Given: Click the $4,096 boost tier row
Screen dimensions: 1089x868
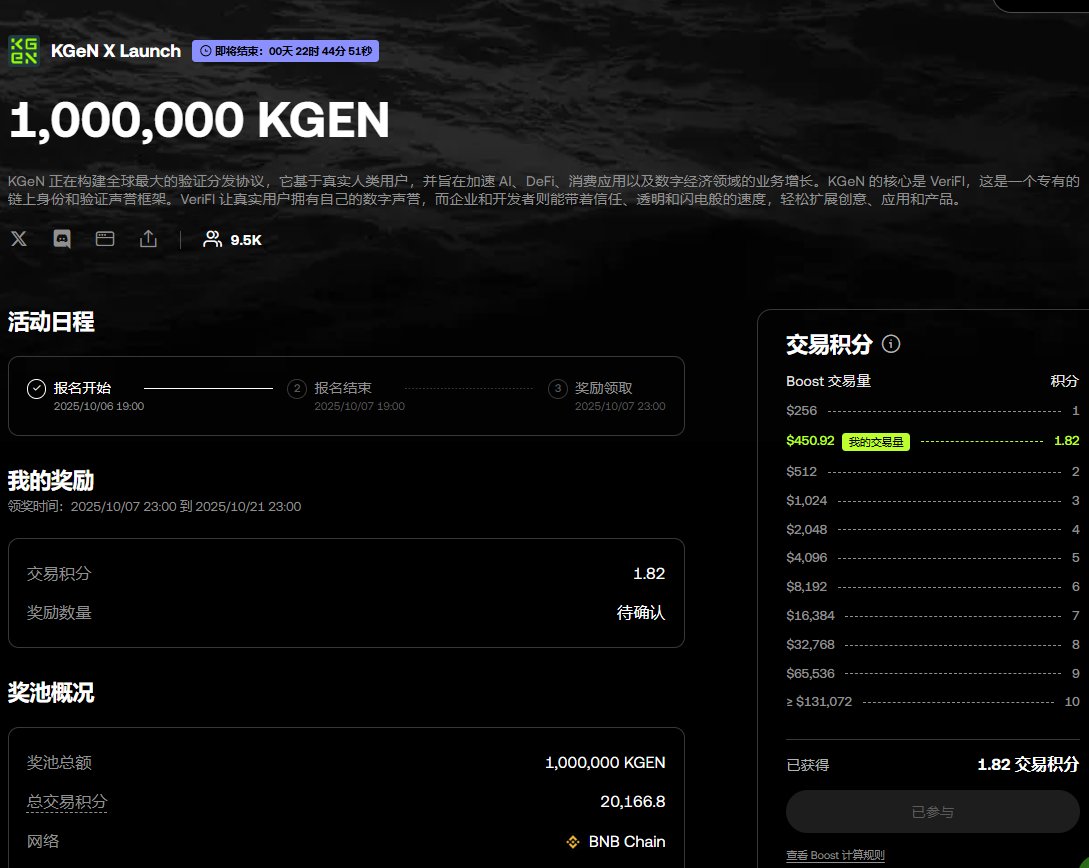Looking at the screenshot, I should (932, 558).
